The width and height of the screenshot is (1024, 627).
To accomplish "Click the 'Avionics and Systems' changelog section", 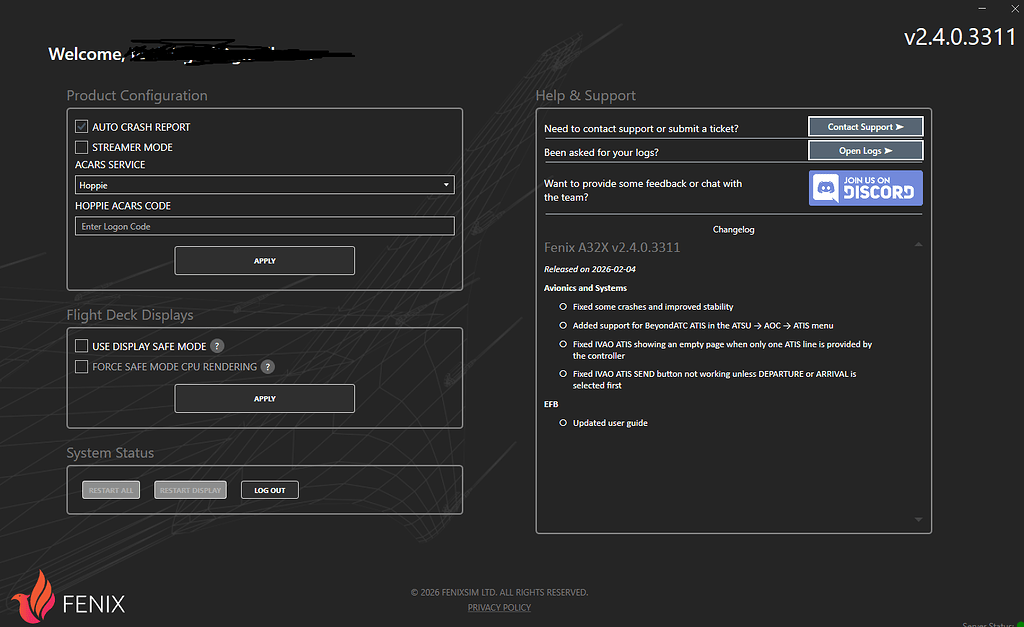I will pos(585,288).
